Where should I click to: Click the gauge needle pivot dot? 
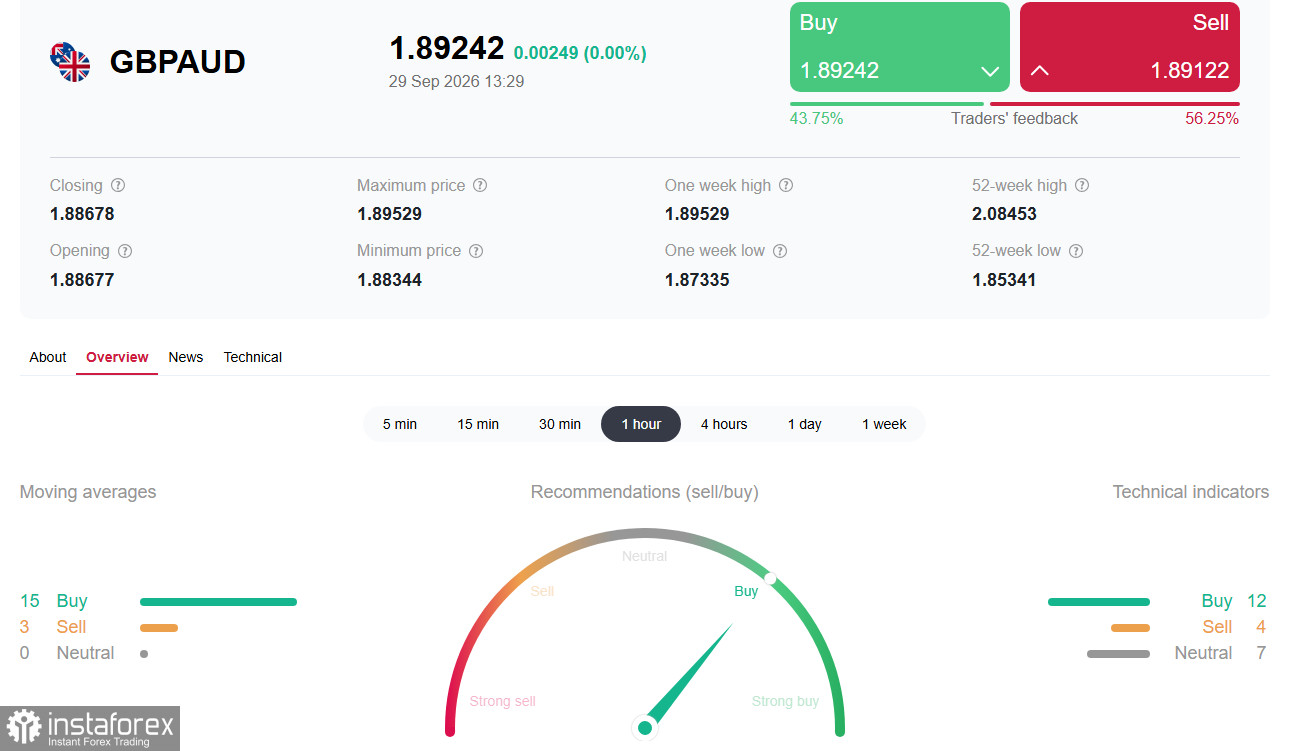click(645, 727)
